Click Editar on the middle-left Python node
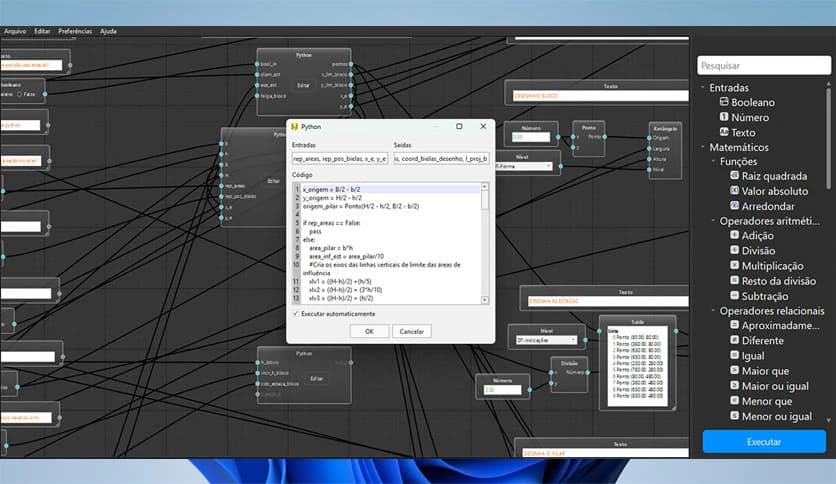The height and width of the screenshot is (484, 836). click(273, 181)
